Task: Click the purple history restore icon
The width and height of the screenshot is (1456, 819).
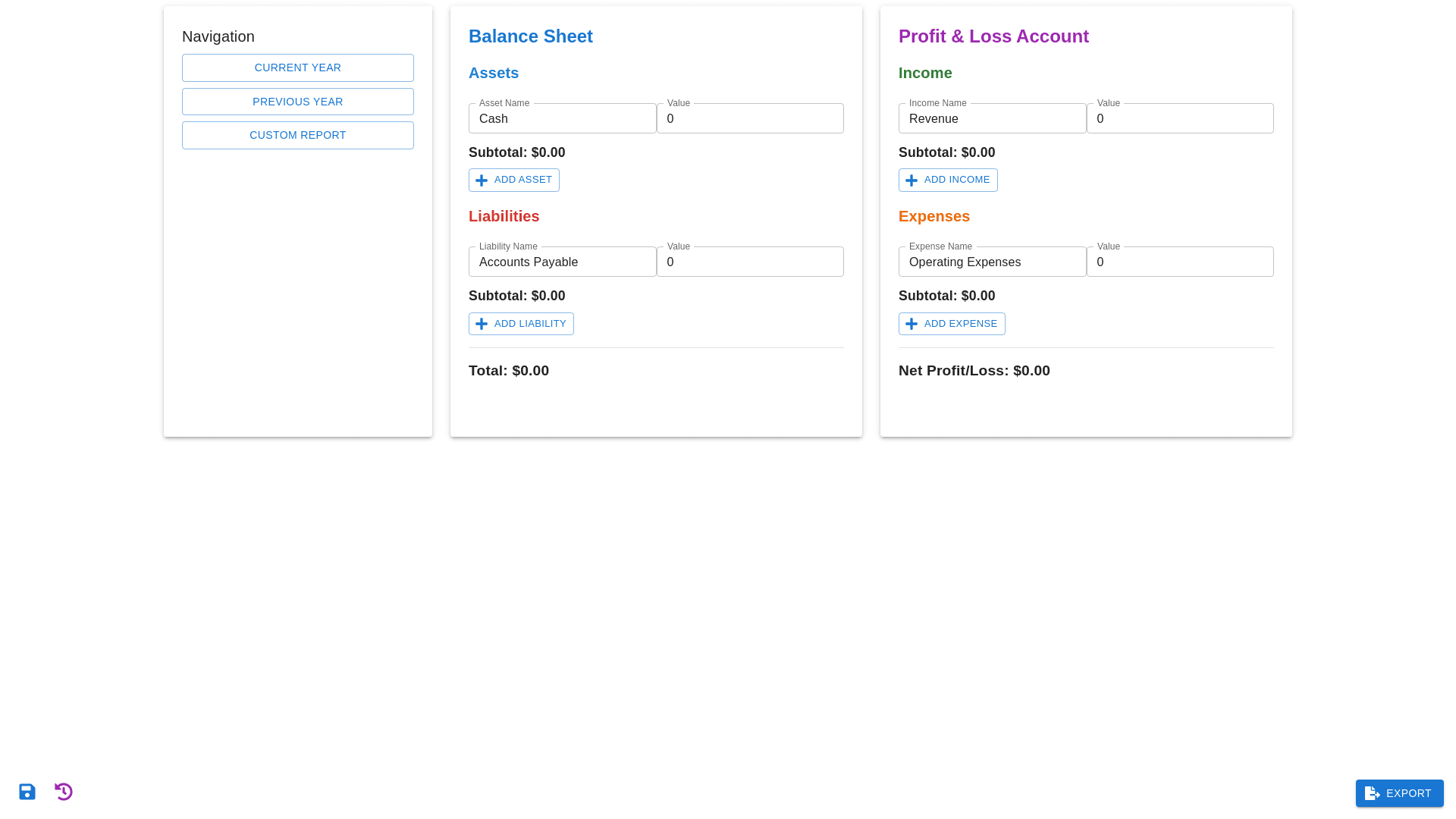Action: [64, 792]
